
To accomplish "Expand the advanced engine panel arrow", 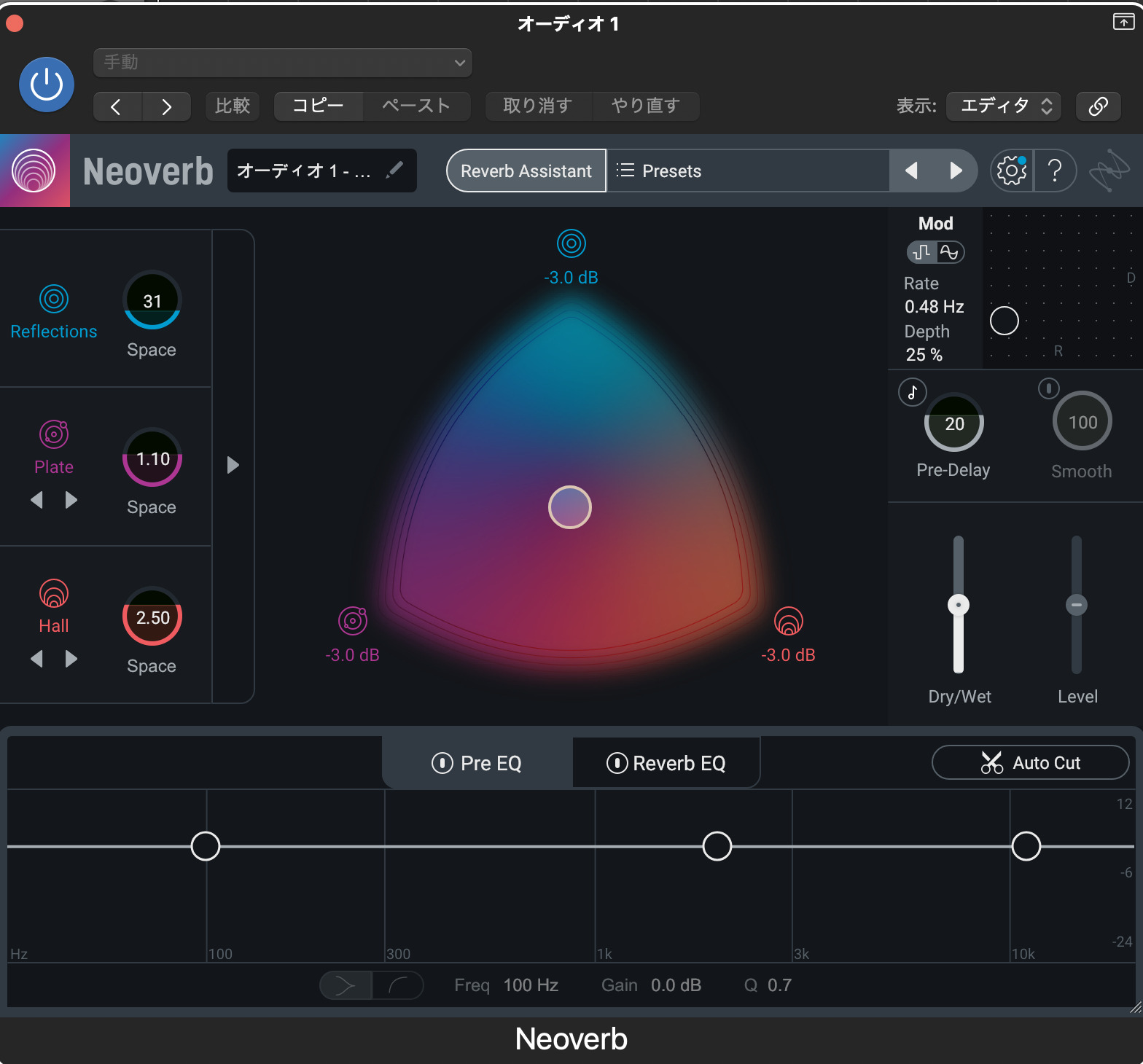I will [233, 465].
